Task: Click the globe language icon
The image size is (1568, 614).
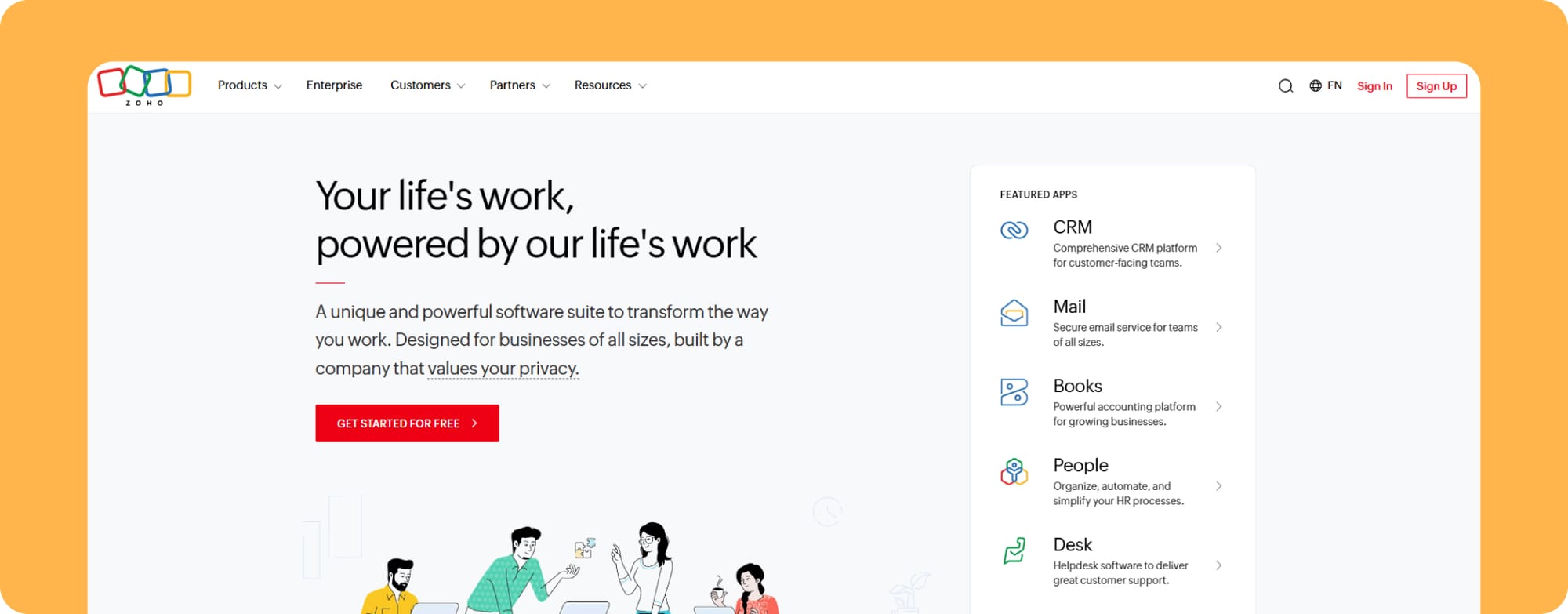Action: 1316,85
